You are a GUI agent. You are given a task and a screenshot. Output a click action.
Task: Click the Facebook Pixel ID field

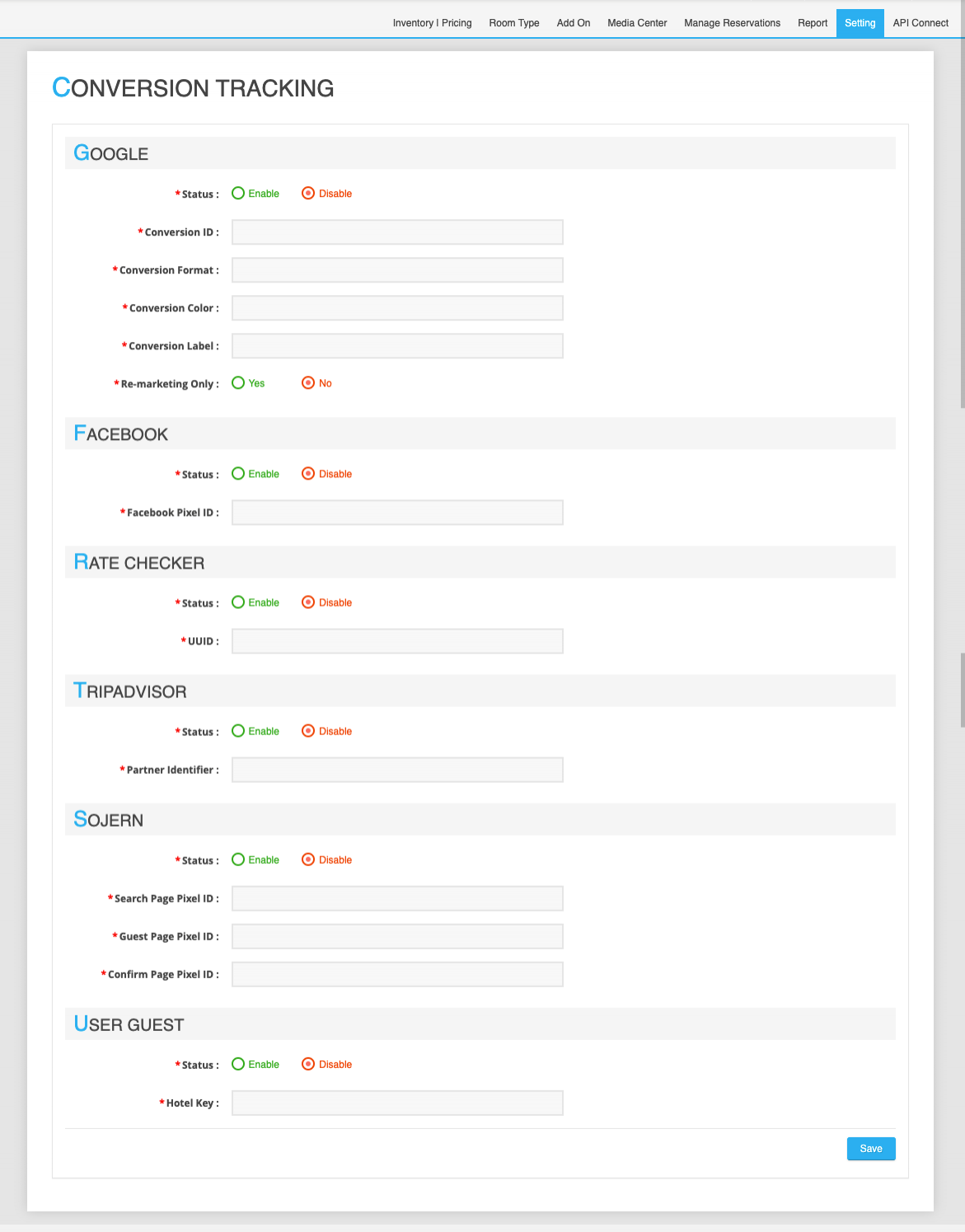coord(397,513)
